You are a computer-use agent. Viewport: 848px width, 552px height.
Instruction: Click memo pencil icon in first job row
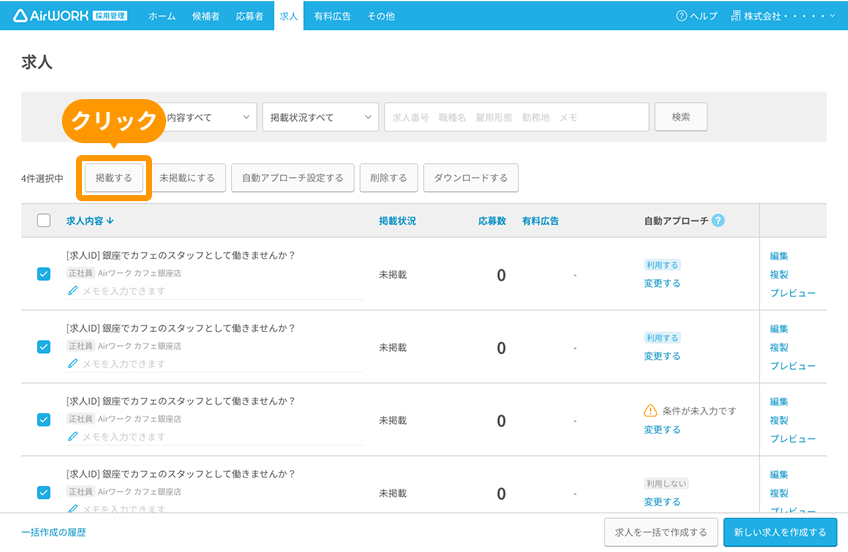pyautogui.click(x=72, y=291)
